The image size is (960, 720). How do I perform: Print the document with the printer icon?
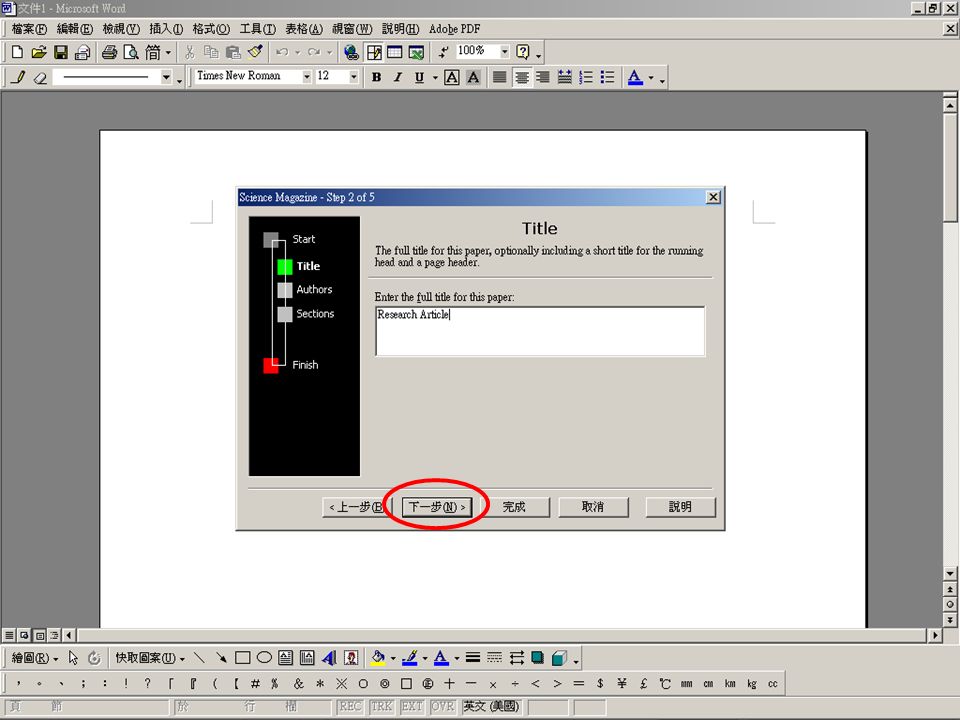(109, 52)
